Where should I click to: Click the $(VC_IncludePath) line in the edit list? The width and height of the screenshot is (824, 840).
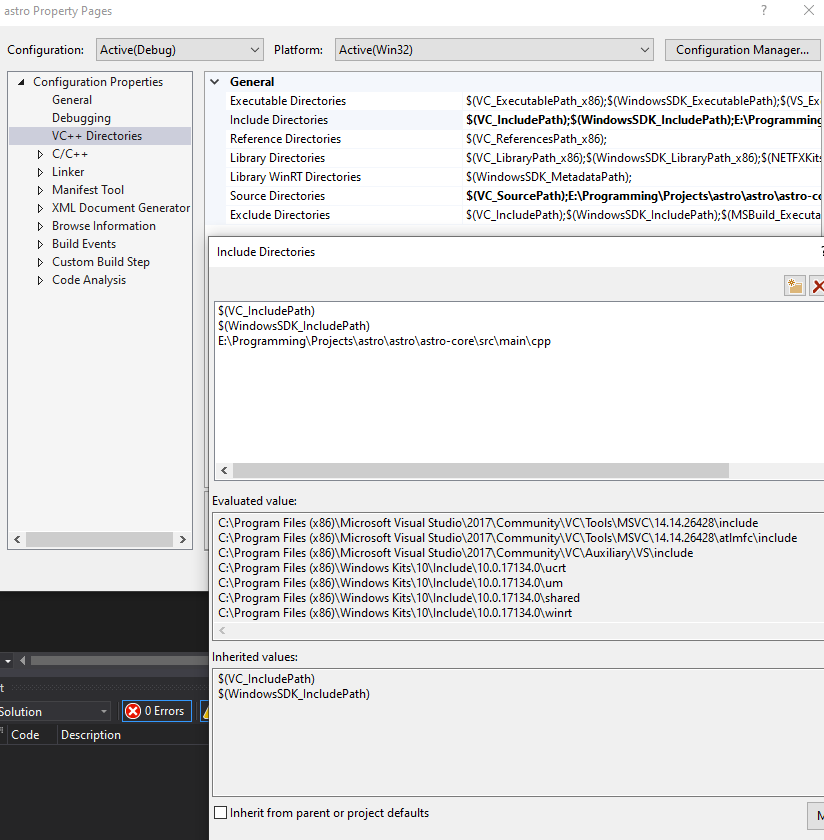coord(266,311)
